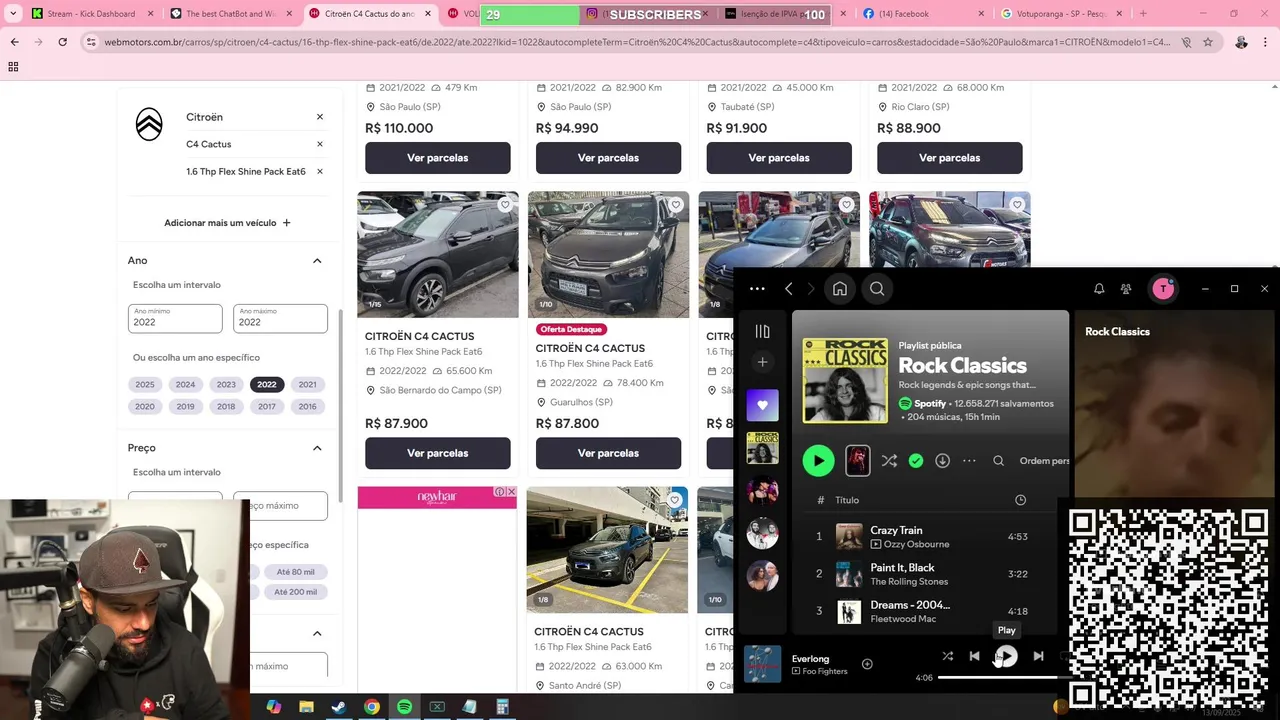Remove the Citroën brand filter

pyautogui.click(x=320, y=117)
